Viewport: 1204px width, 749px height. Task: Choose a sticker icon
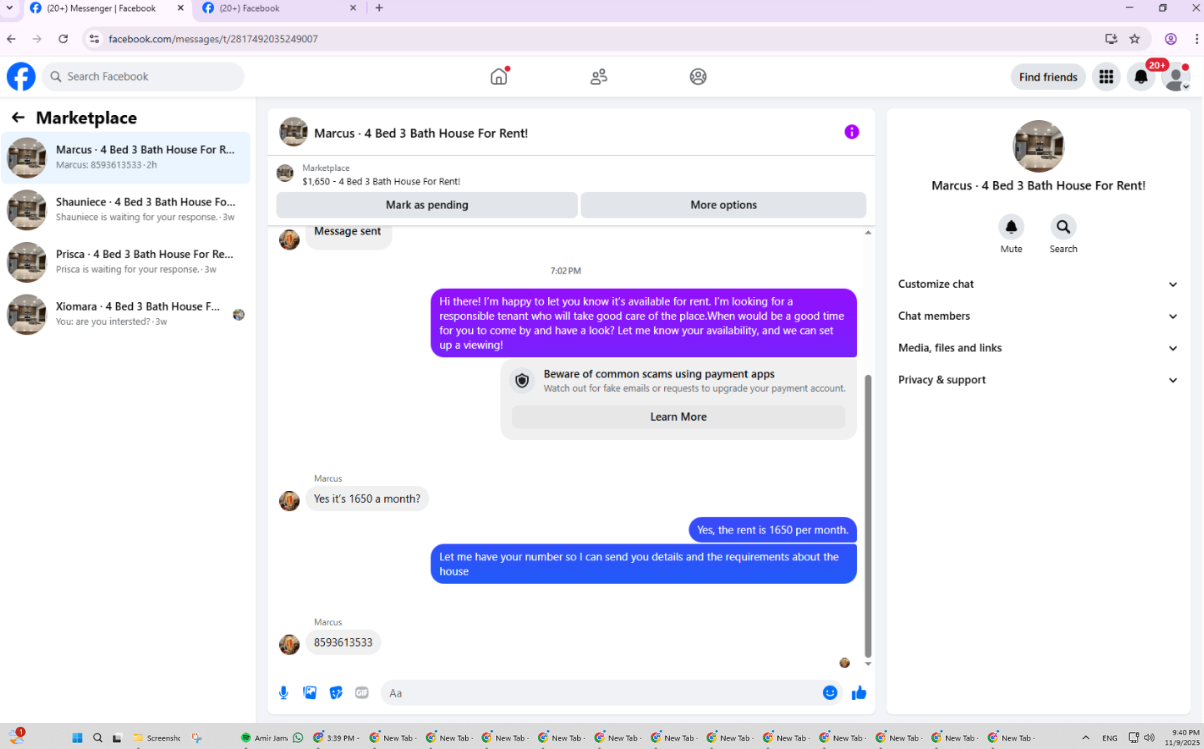coord(336,693)
